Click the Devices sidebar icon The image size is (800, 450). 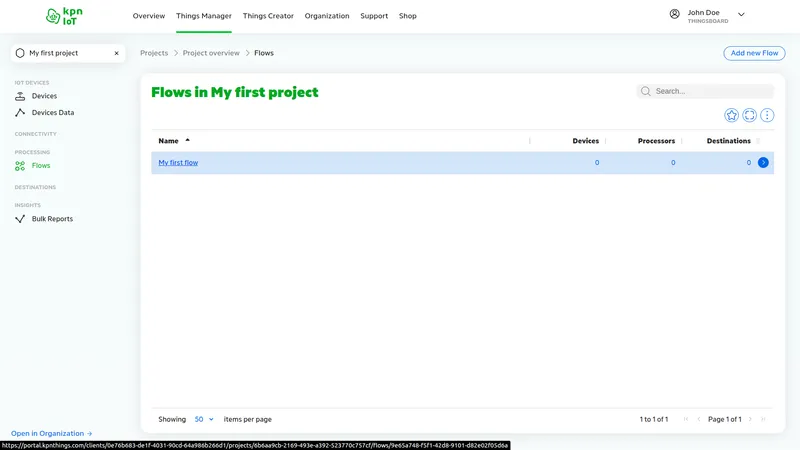(20, 96)
